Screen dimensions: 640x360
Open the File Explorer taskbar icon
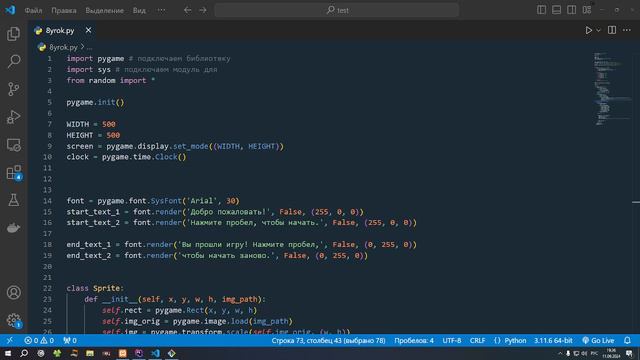(90, 353)
